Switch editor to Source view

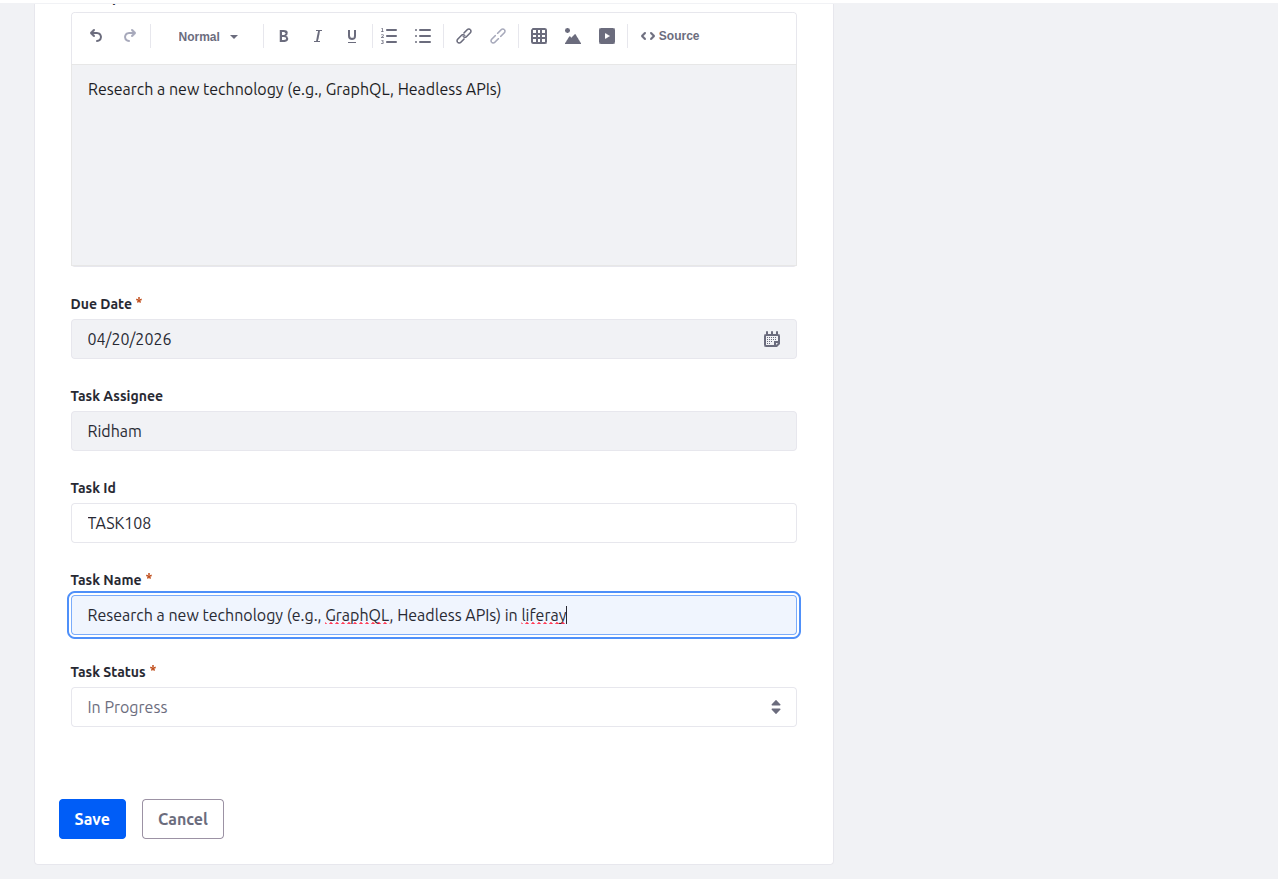pos(670,36)
